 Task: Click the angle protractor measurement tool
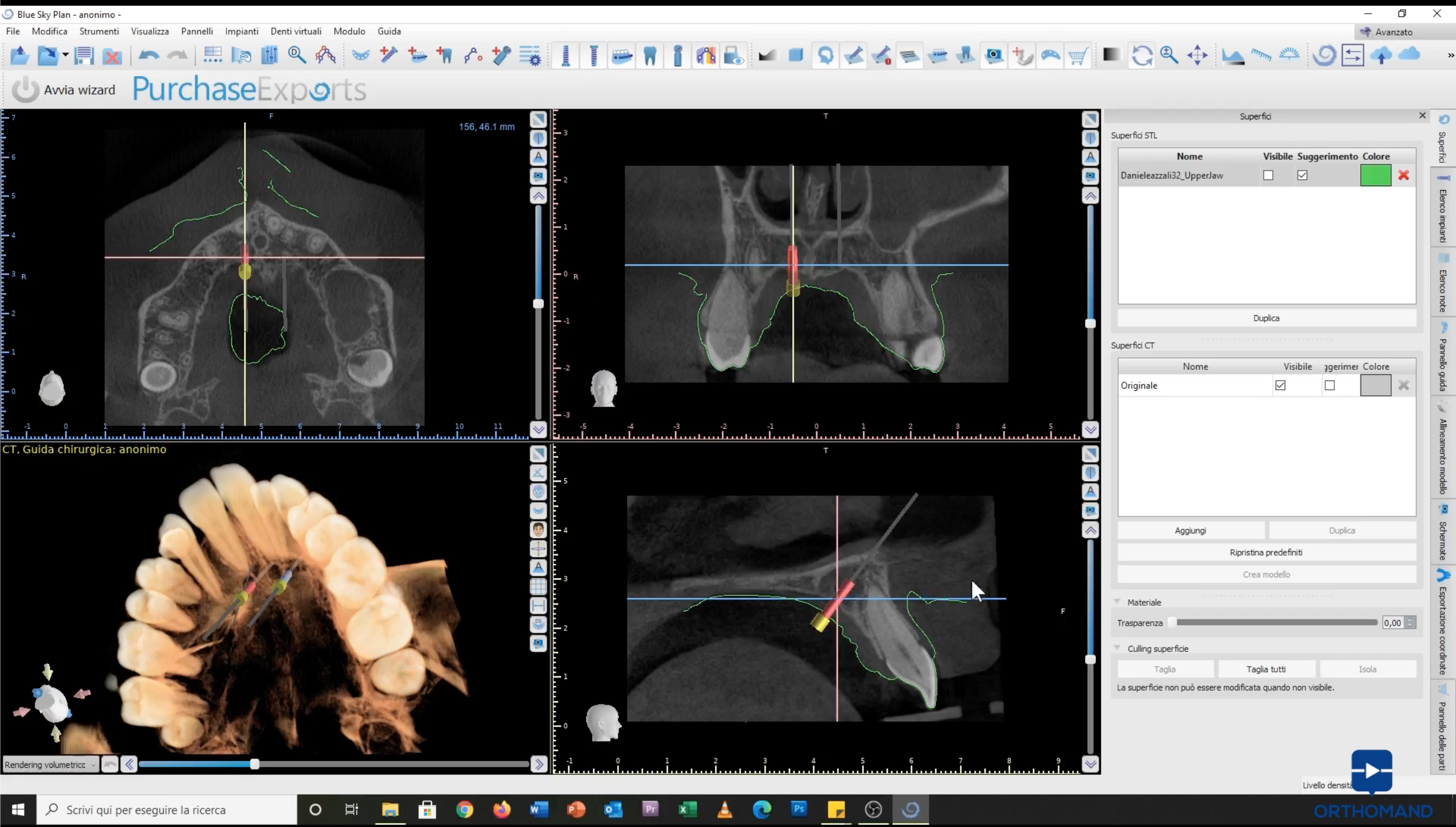[x=1289, y=56]
